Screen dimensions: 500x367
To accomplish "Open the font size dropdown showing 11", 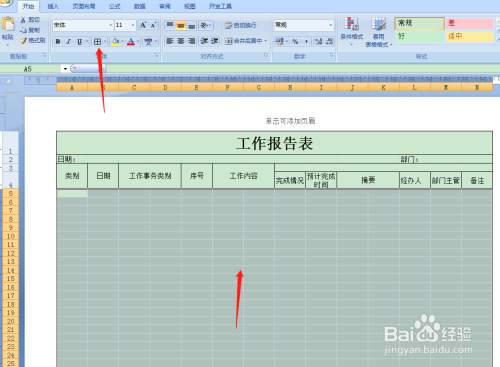I will [x=133, y=25].
